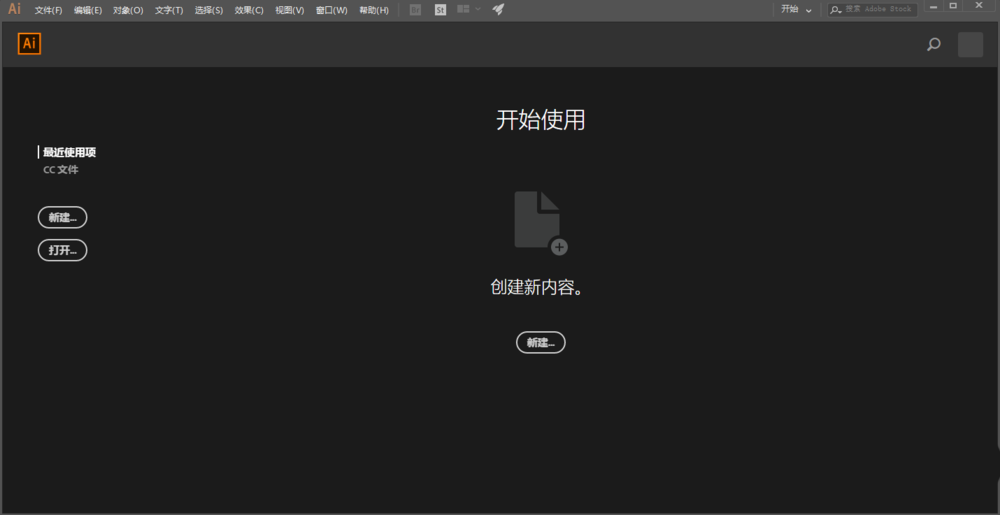Viewport: 1000px width, 515px height.
Task: Select 最近使用项 in the sidebar
Action: [x=70, y=152]
